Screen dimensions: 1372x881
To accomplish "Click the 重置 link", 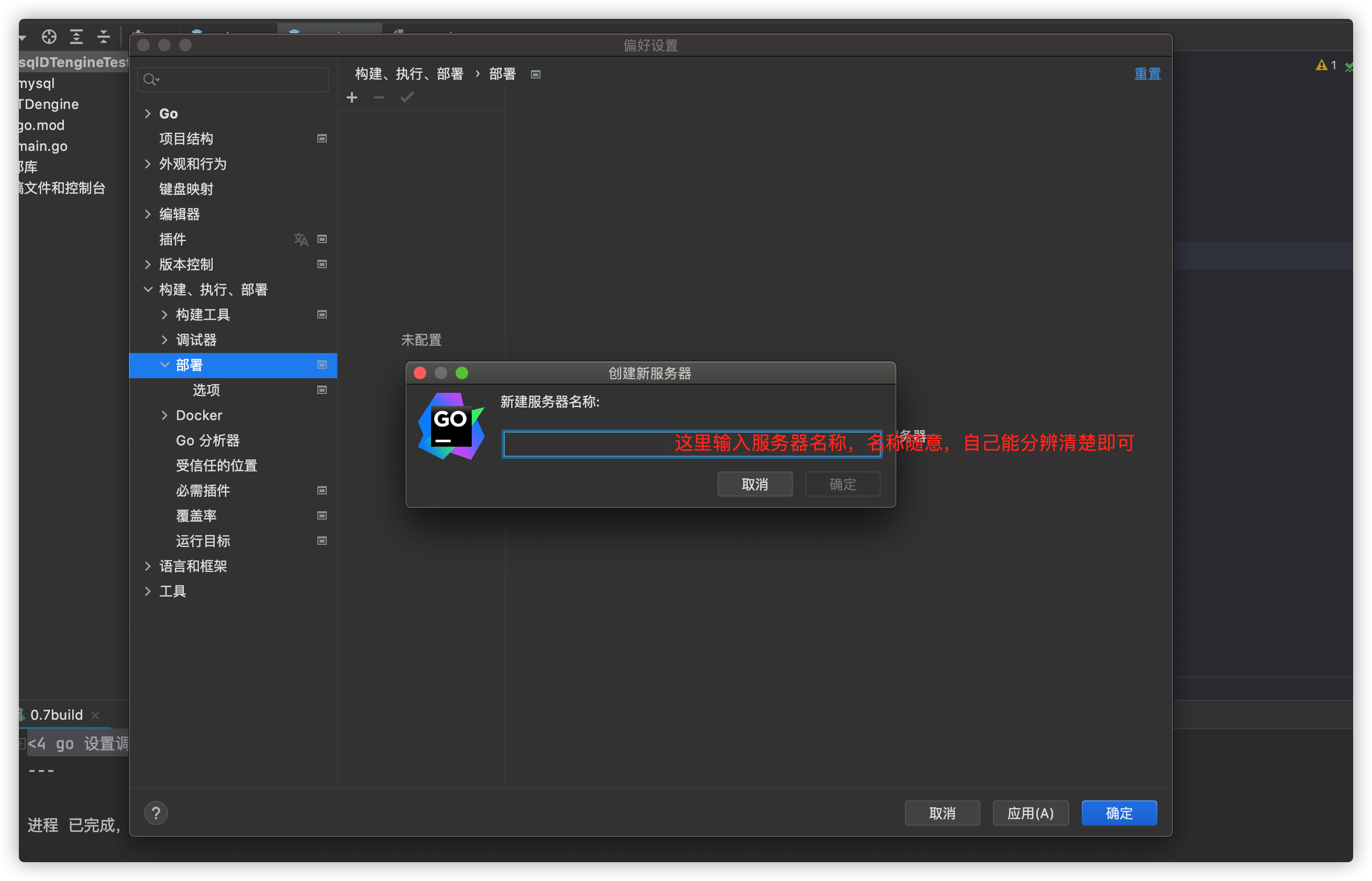I will click(1147, 74).
